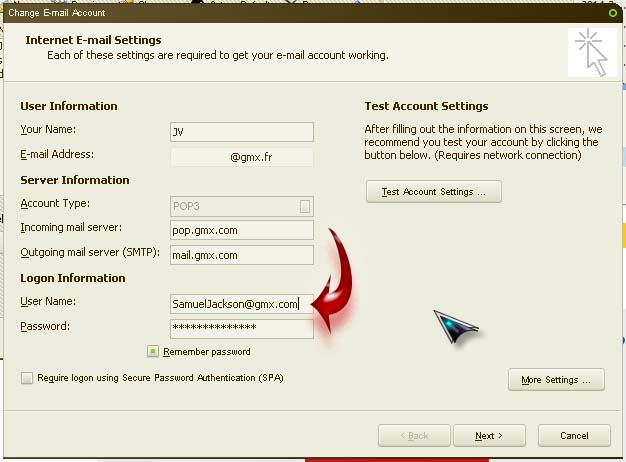This screenshot has height=462, width=626.
Task: Click the Internet E-mail Settings heading
Action: [x=93, y=41]
